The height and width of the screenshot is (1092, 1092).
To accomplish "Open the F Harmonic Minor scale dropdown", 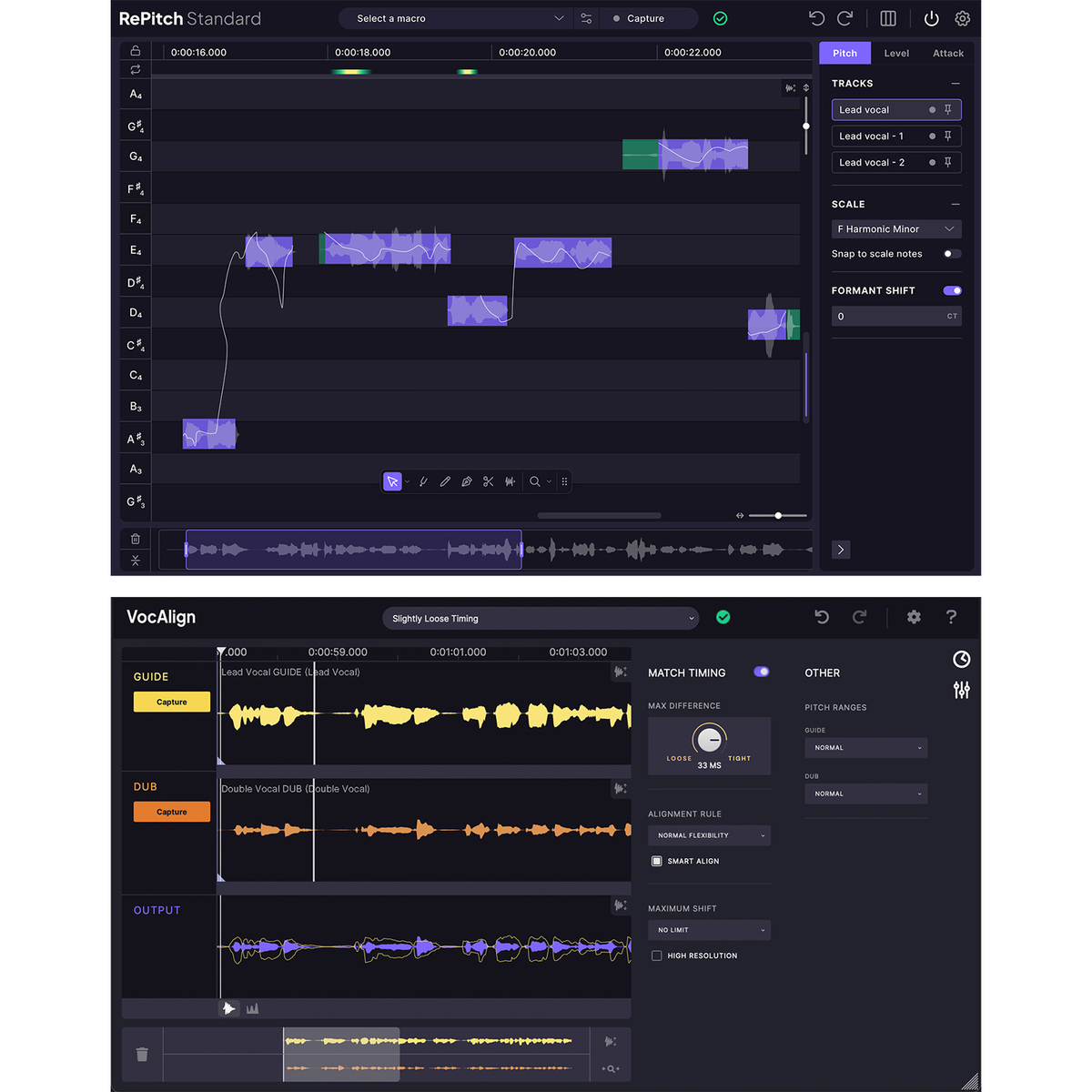I will [x=895, y=228].
